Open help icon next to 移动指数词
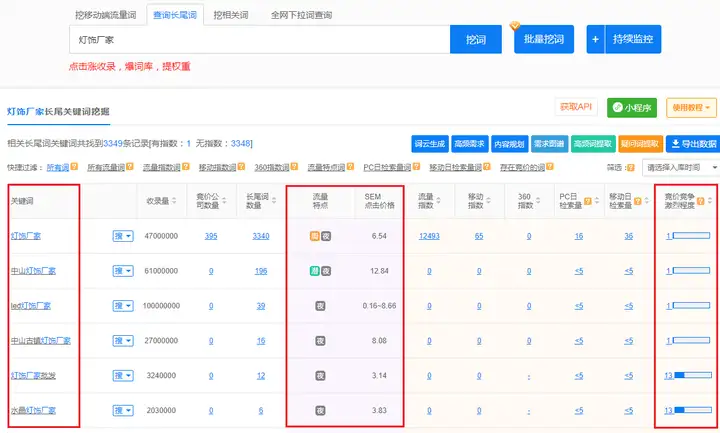Image resolution: width=720 pixels, height=433 pixels. pos(242,167)
